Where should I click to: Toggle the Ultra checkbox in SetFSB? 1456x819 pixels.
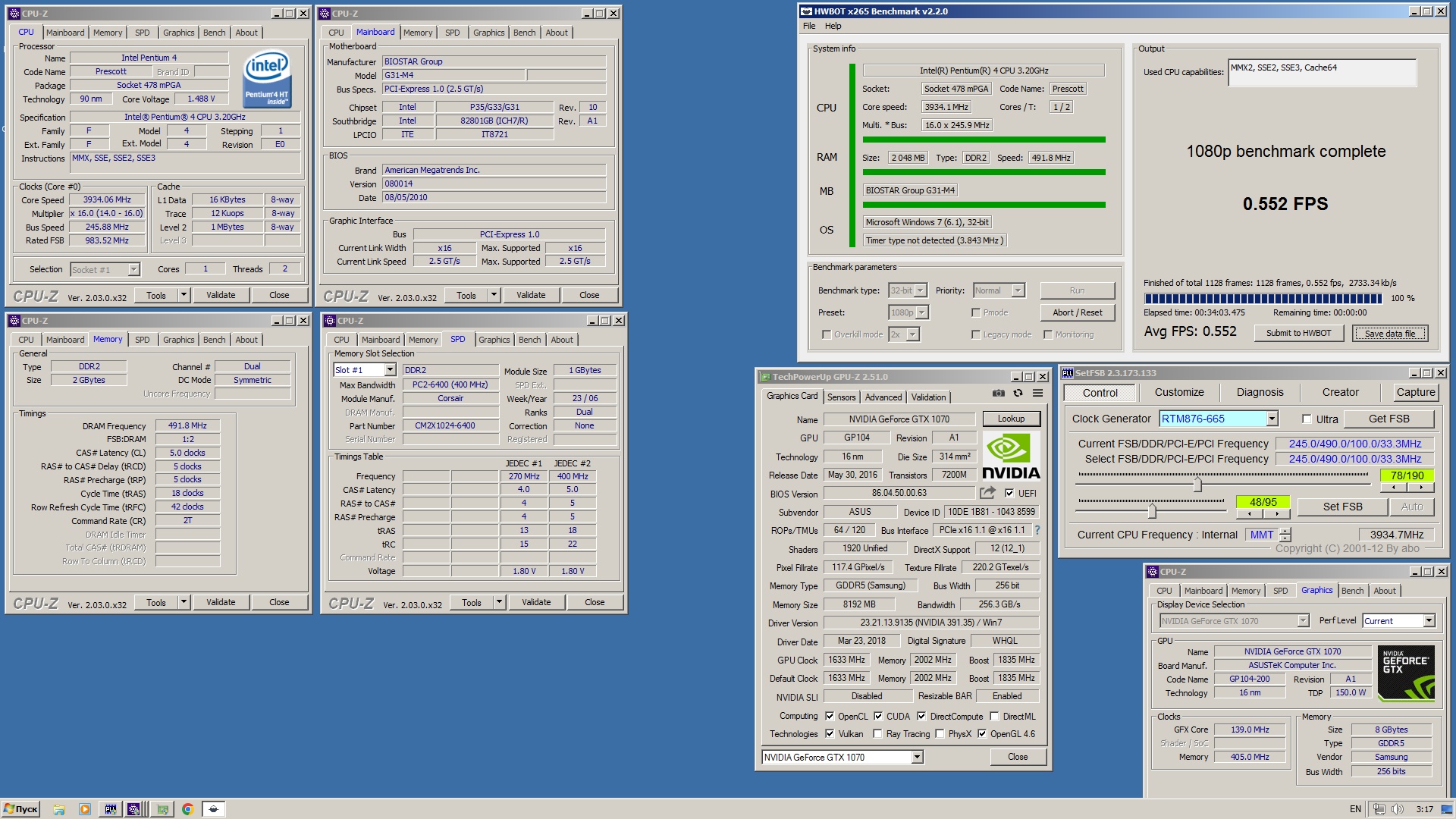point(1307,419)
